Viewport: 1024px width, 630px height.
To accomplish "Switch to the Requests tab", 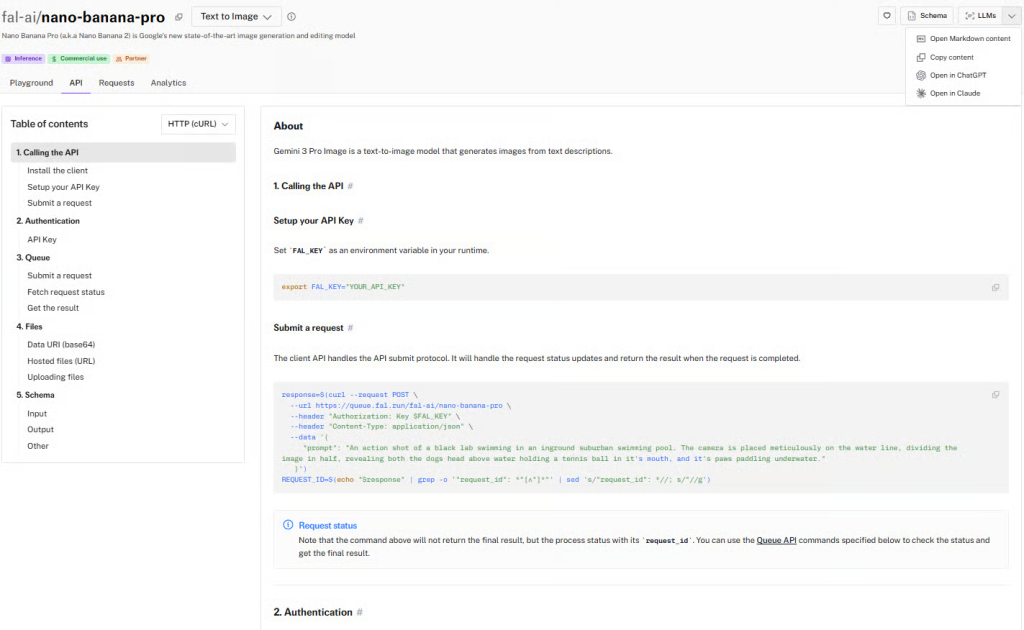I will click(116, 83).
